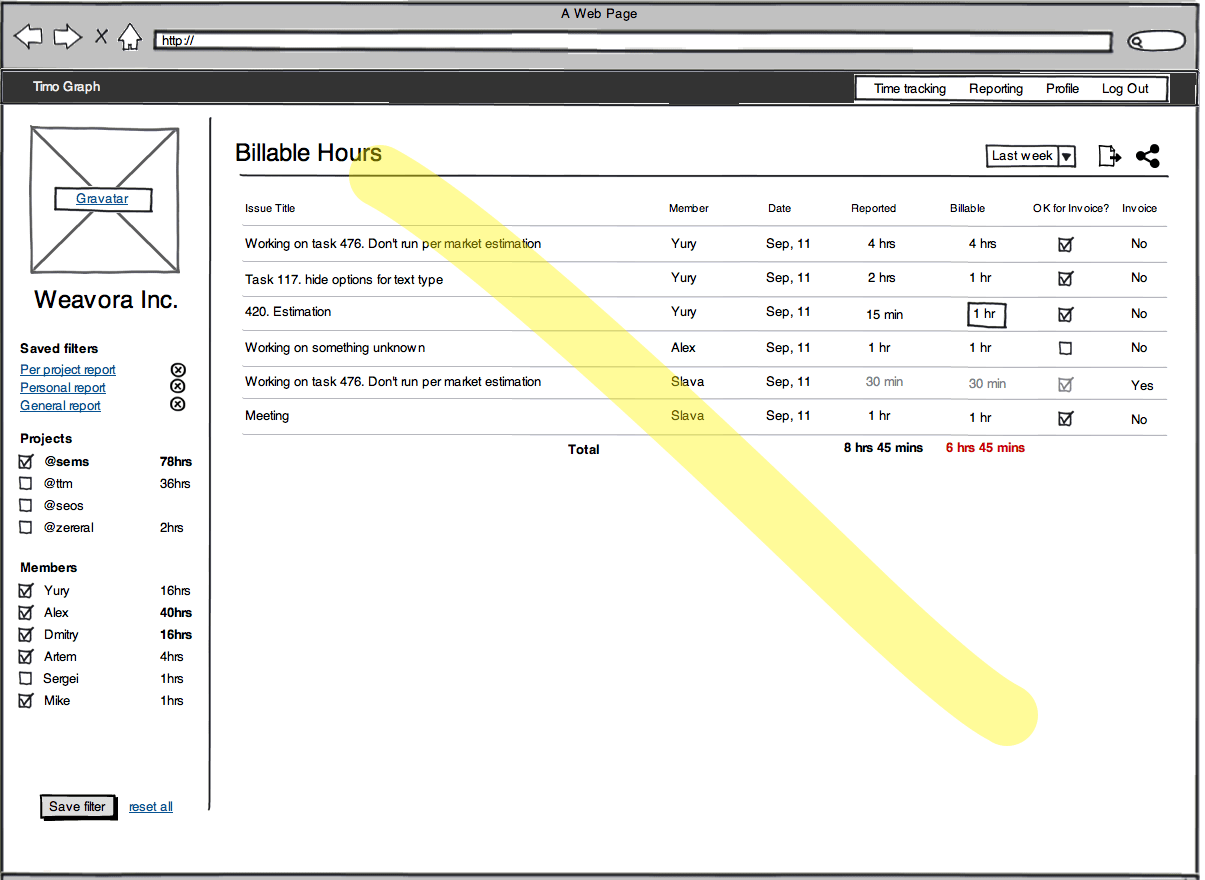Uncheck member Yury in the sidebar
Viewport: 1205px width, 880px height.
click(x=26, y=591)
